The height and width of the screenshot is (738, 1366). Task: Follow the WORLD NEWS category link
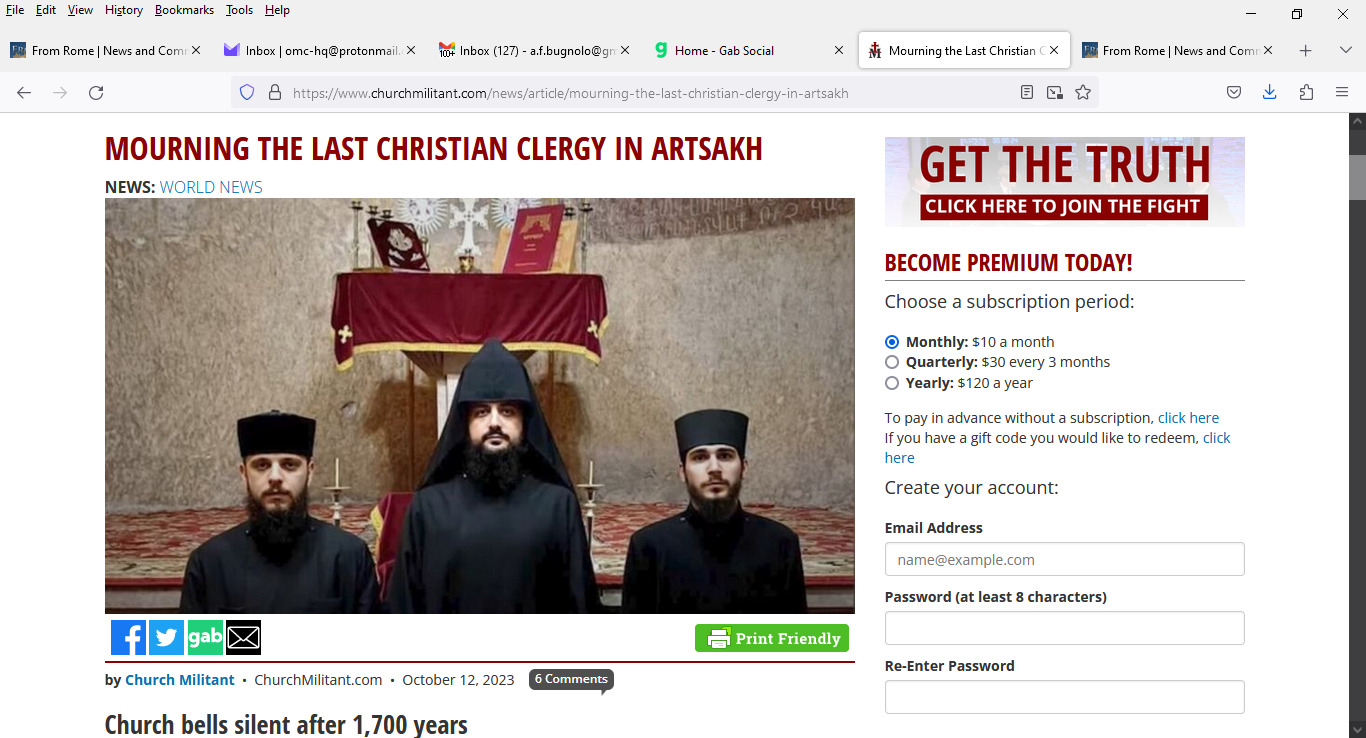tap(211, 187)
